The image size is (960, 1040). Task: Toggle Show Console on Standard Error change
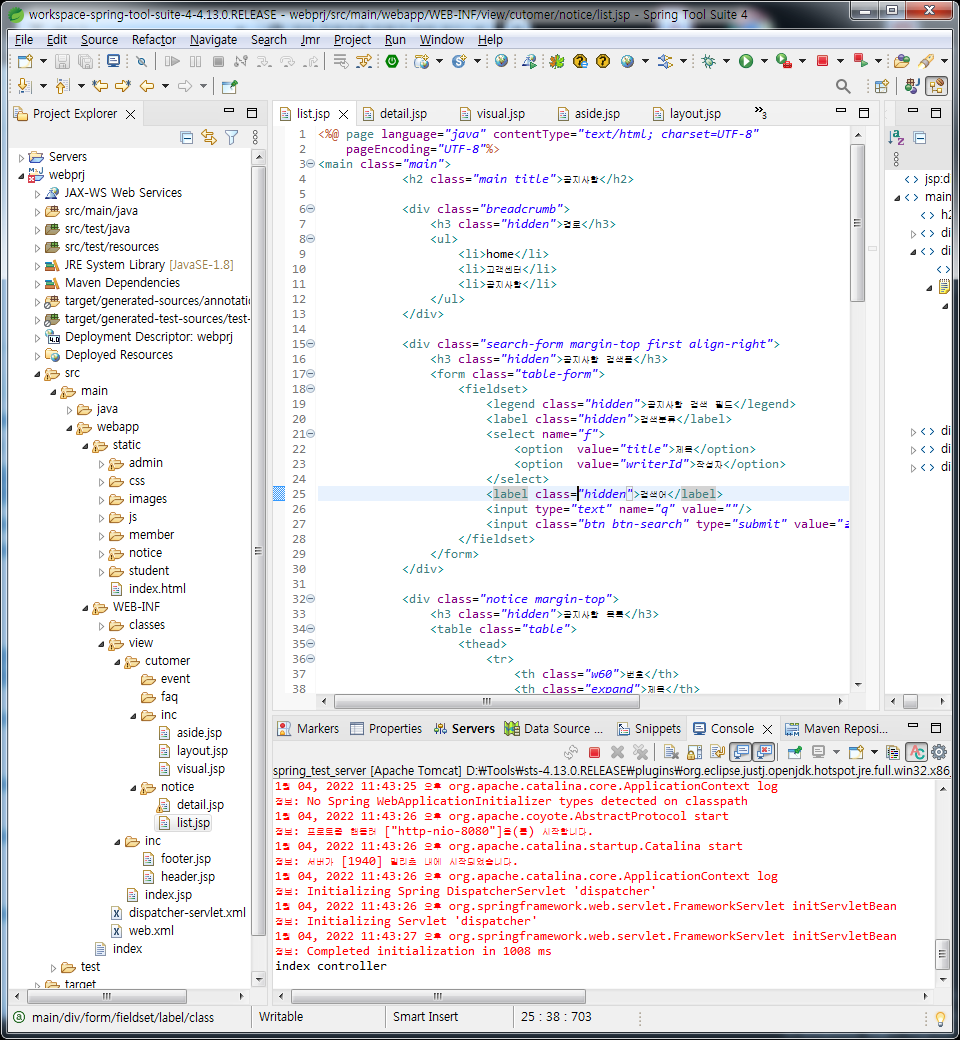pyautogui.click(x=764, y=751)
